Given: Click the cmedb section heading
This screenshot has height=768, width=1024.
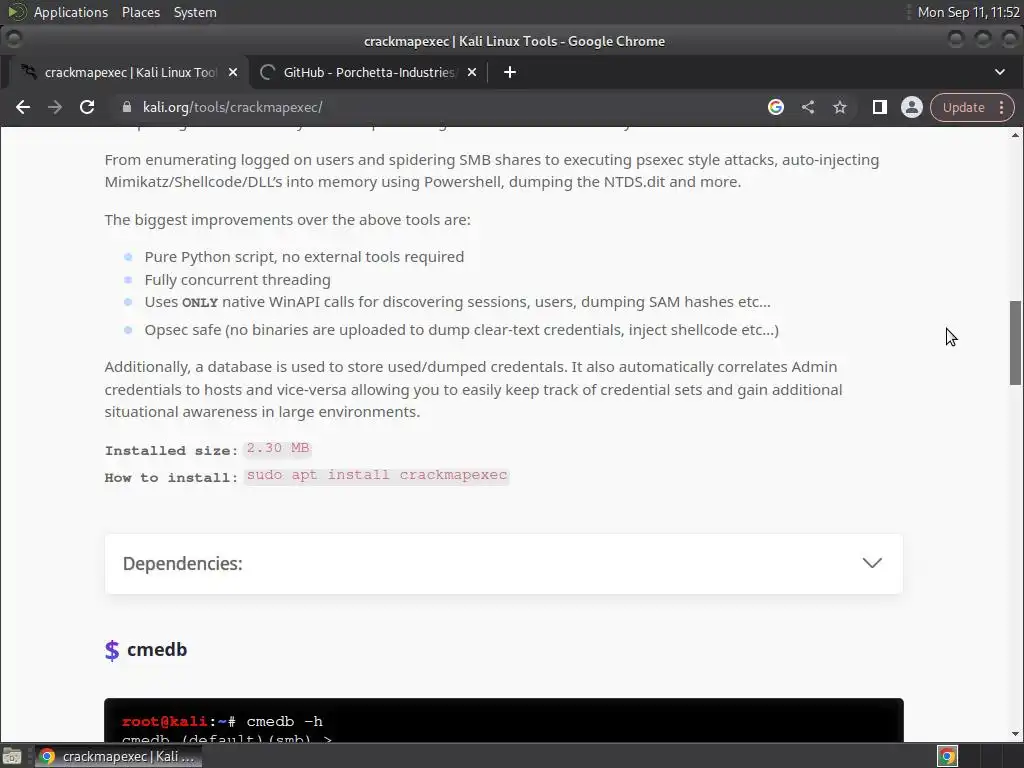Looking at the screenshot, I should [157, 650].
